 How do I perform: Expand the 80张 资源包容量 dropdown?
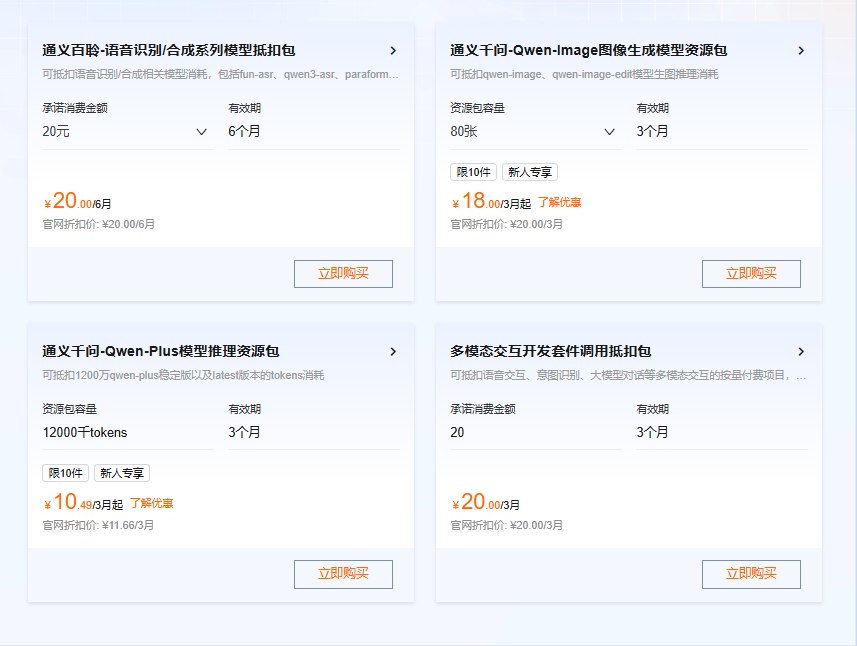(x=536, y=132)
